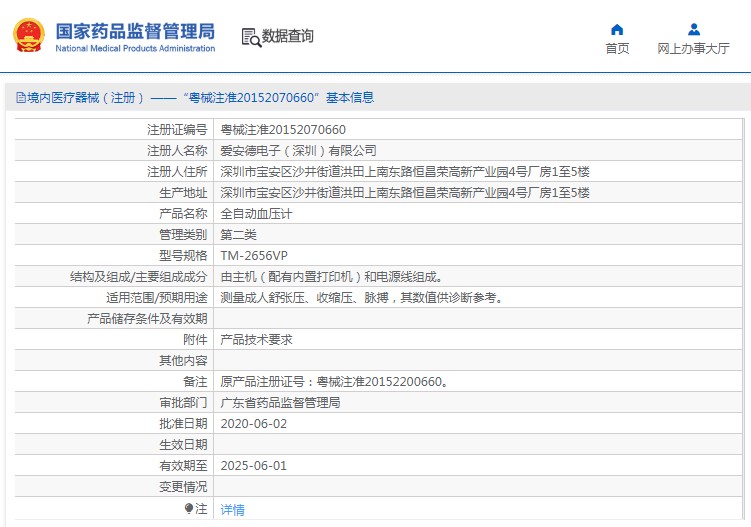The height and width of the screenshot is (527, 751).
Task: Click the 注册人住所 label
Action: tap(177, 172)
